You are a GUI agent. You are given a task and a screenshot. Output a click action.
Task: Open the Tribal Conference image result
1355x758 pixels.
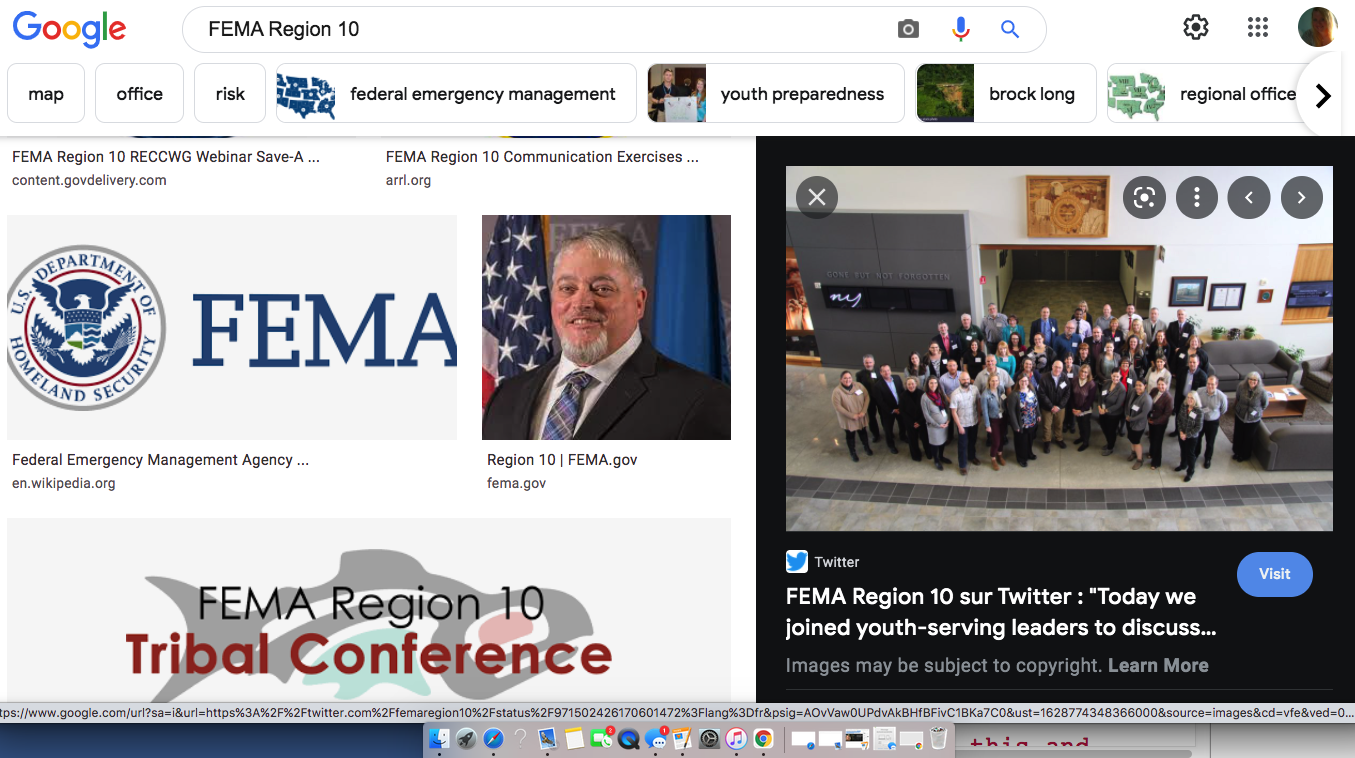pos(369,610)
